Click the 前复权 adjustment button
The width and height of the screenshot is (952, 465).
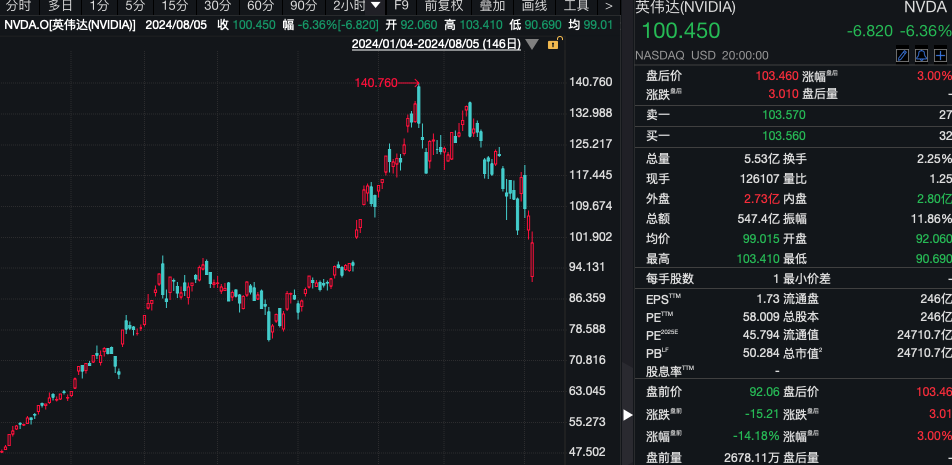(x=444, y=6)
